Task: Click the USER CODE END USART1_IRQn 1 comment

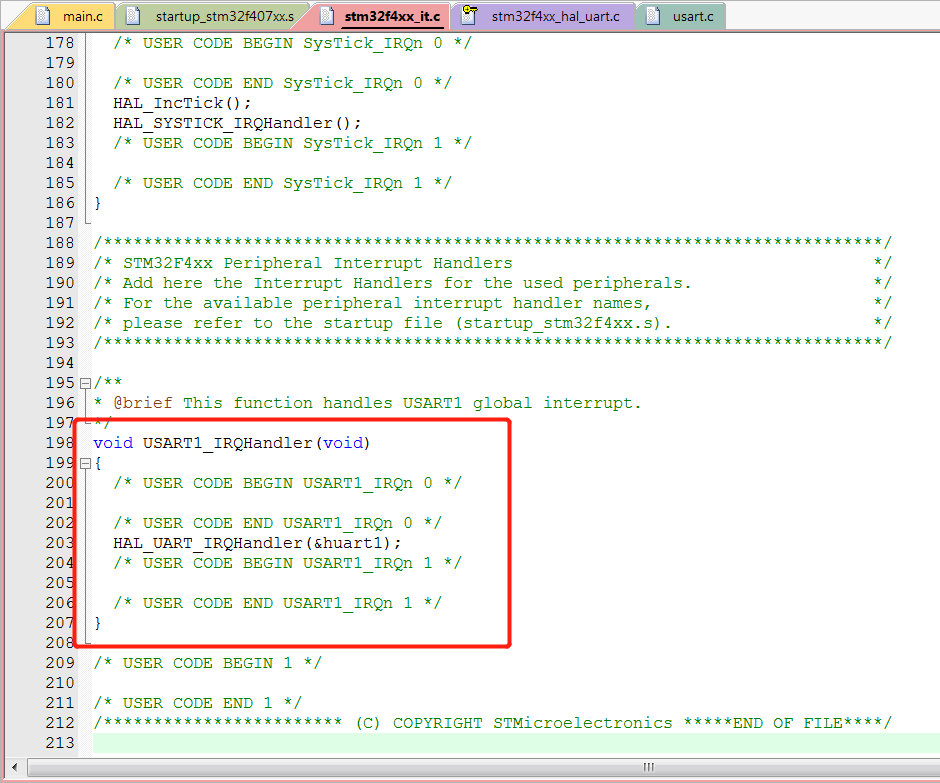Action: 278,603
